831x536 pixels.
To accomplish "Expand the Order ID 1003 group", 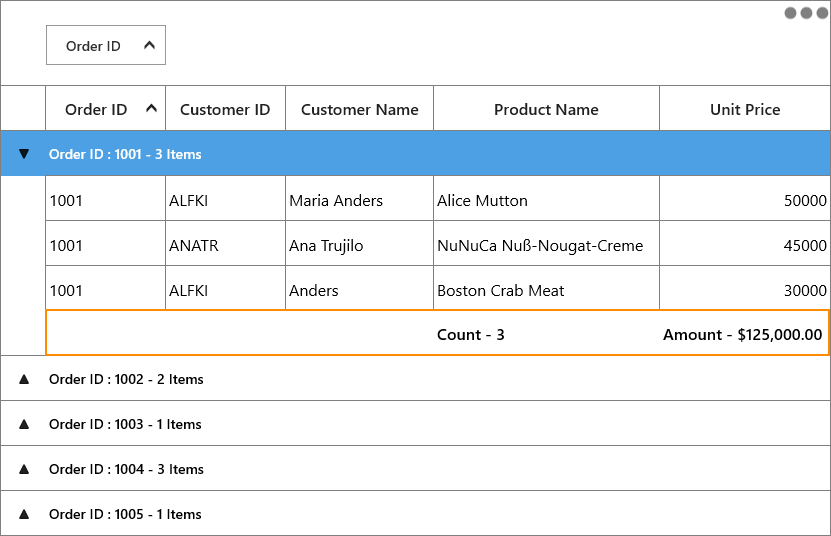I will pyautogui.click(x=24, y=424).
